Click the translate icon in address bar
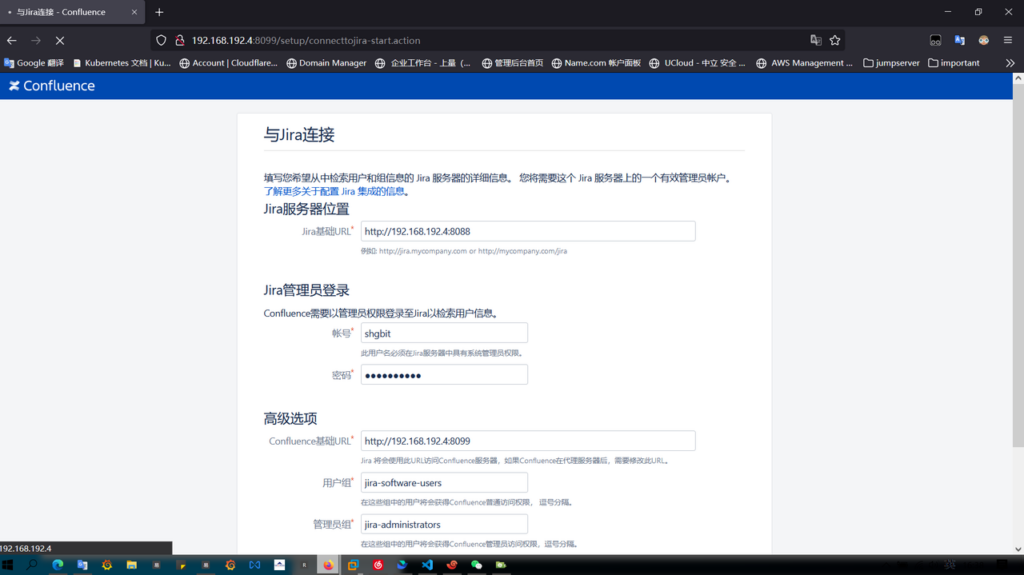The width and height of the screenshot is (1024, 575). 815,41
